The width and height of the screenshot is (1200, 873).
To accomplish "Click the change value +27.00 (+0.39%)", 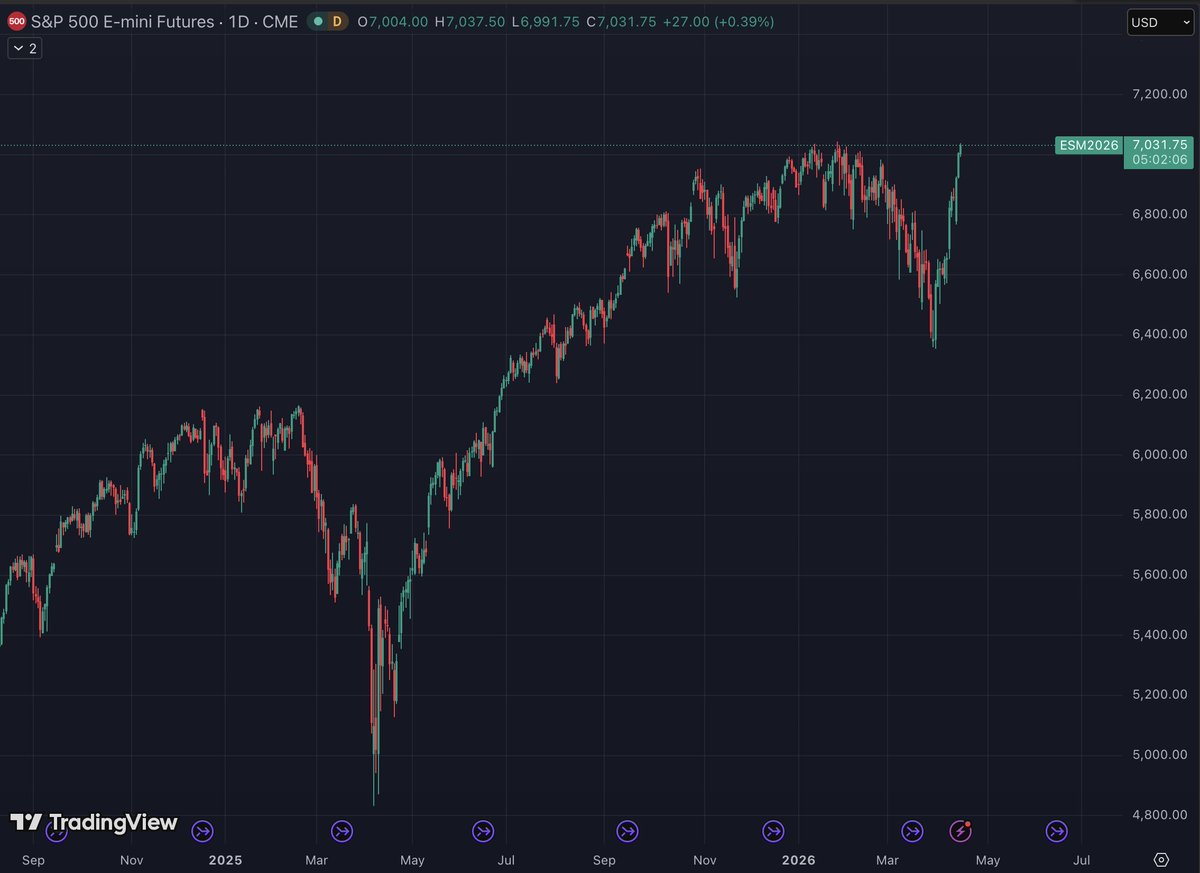I will pos(718,21).
